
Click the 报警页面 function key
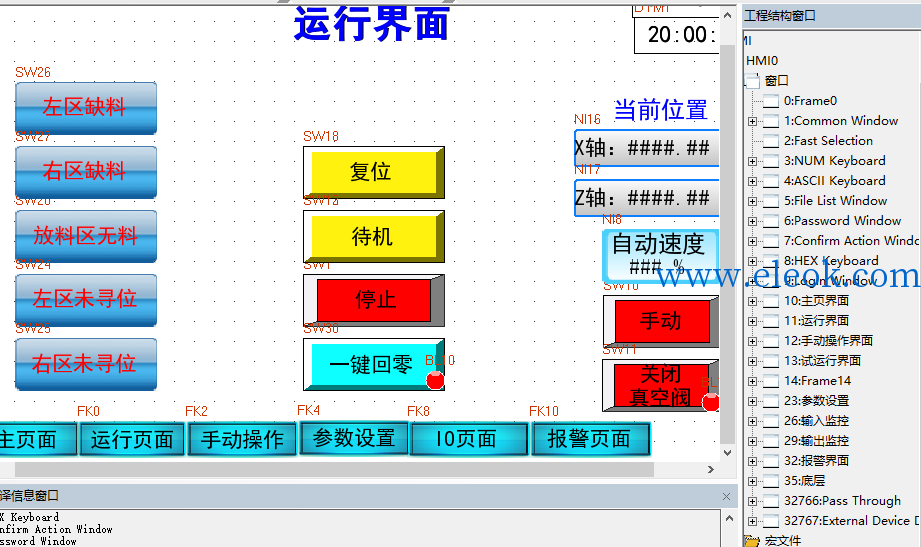click(x=590, y=439)
